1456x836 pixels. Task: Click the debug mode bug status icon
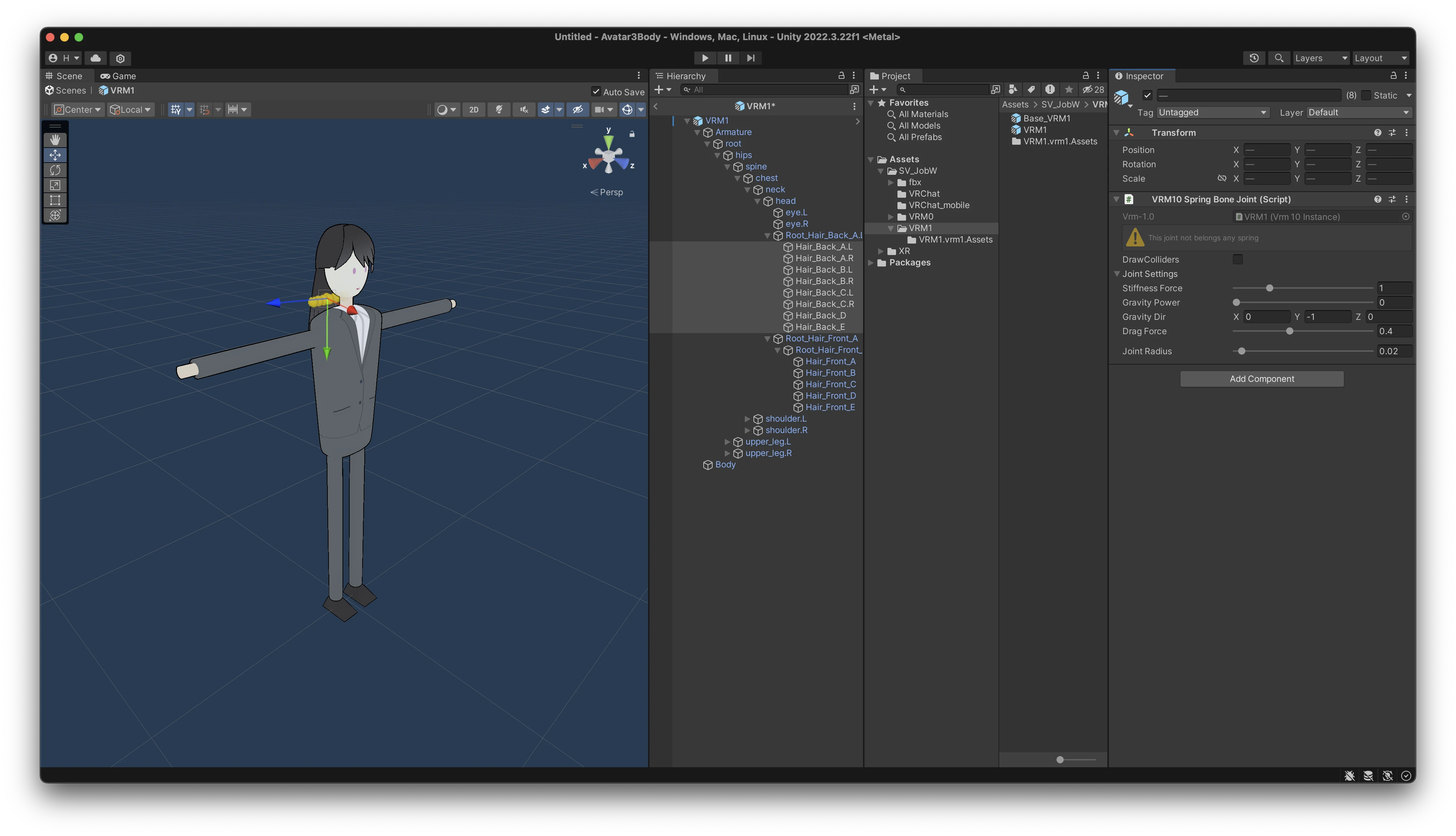(1350, 776)
